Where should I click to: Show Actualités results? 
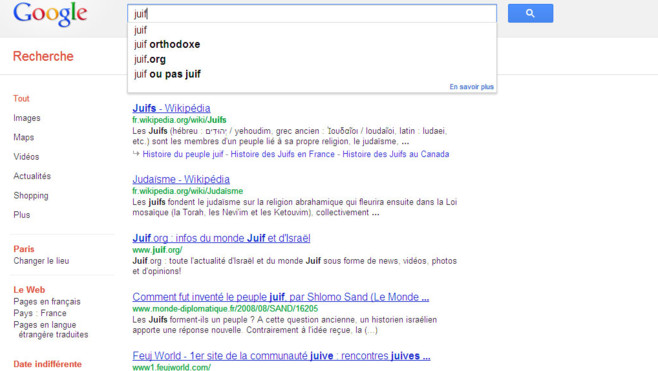(32, 176)
